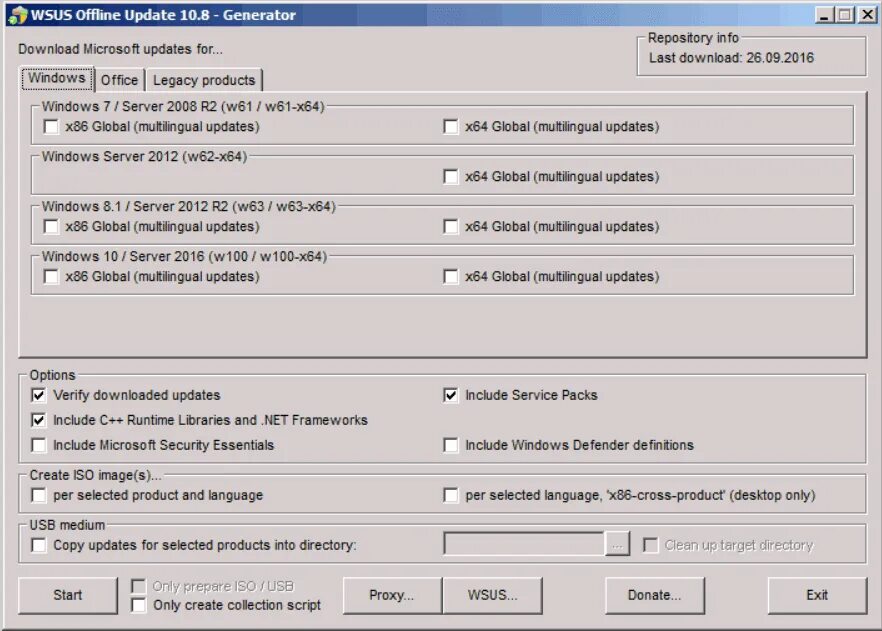Switch to the Office tab

click(118, 79)
